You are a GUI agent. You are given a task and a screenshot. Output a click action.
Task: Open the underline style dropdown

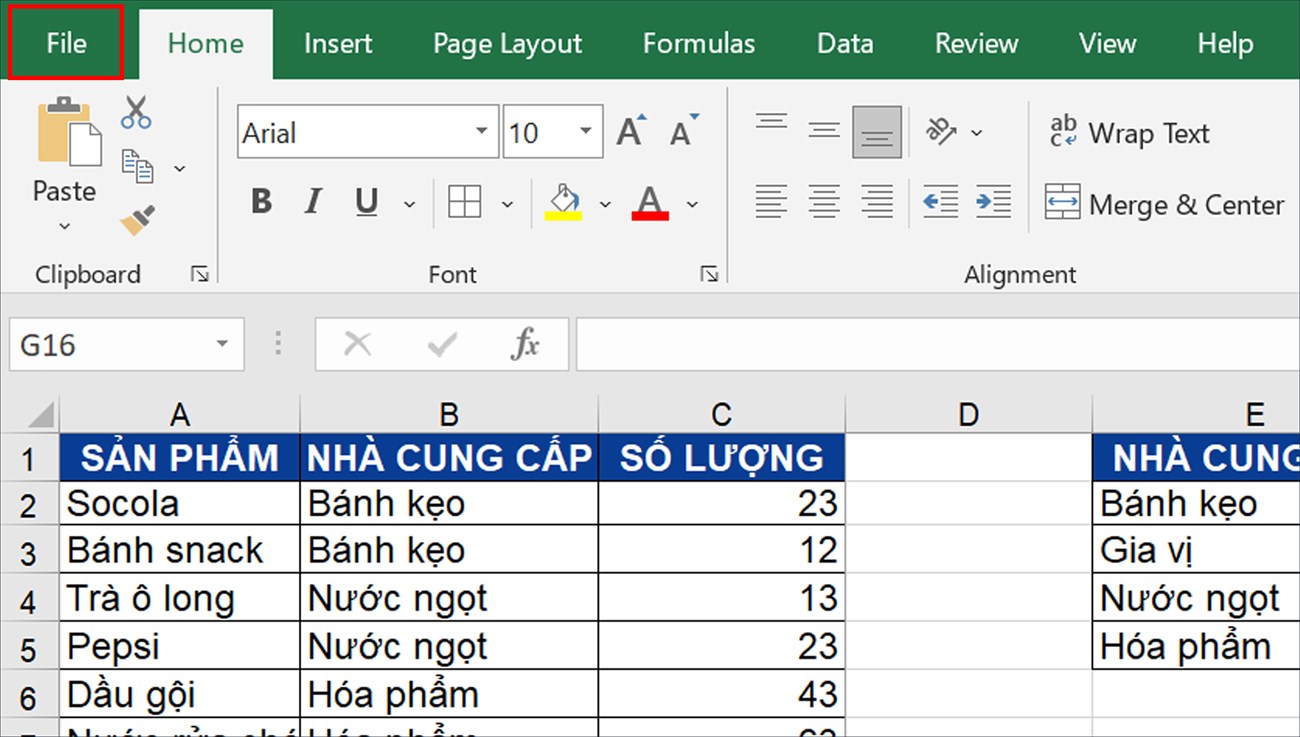(409, 204)
